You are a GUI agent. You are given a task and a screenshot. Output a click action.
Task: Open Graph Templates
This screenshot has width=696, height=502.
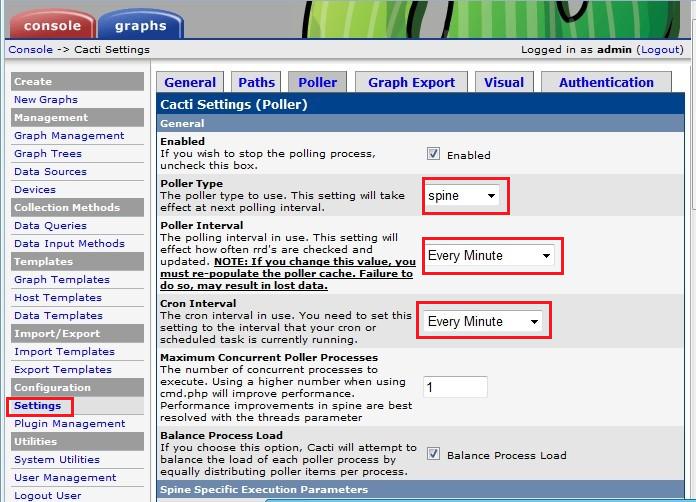(x=62, y=280)
